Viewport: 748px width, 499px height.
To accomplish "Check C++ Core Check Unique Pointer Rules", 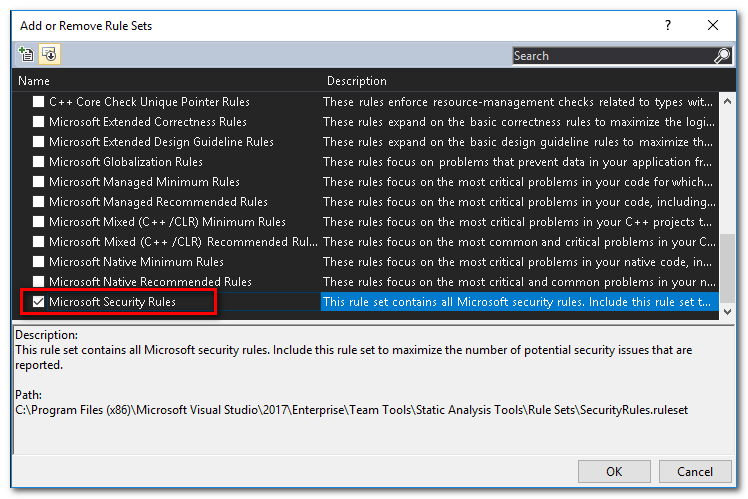I will (39, 102).
